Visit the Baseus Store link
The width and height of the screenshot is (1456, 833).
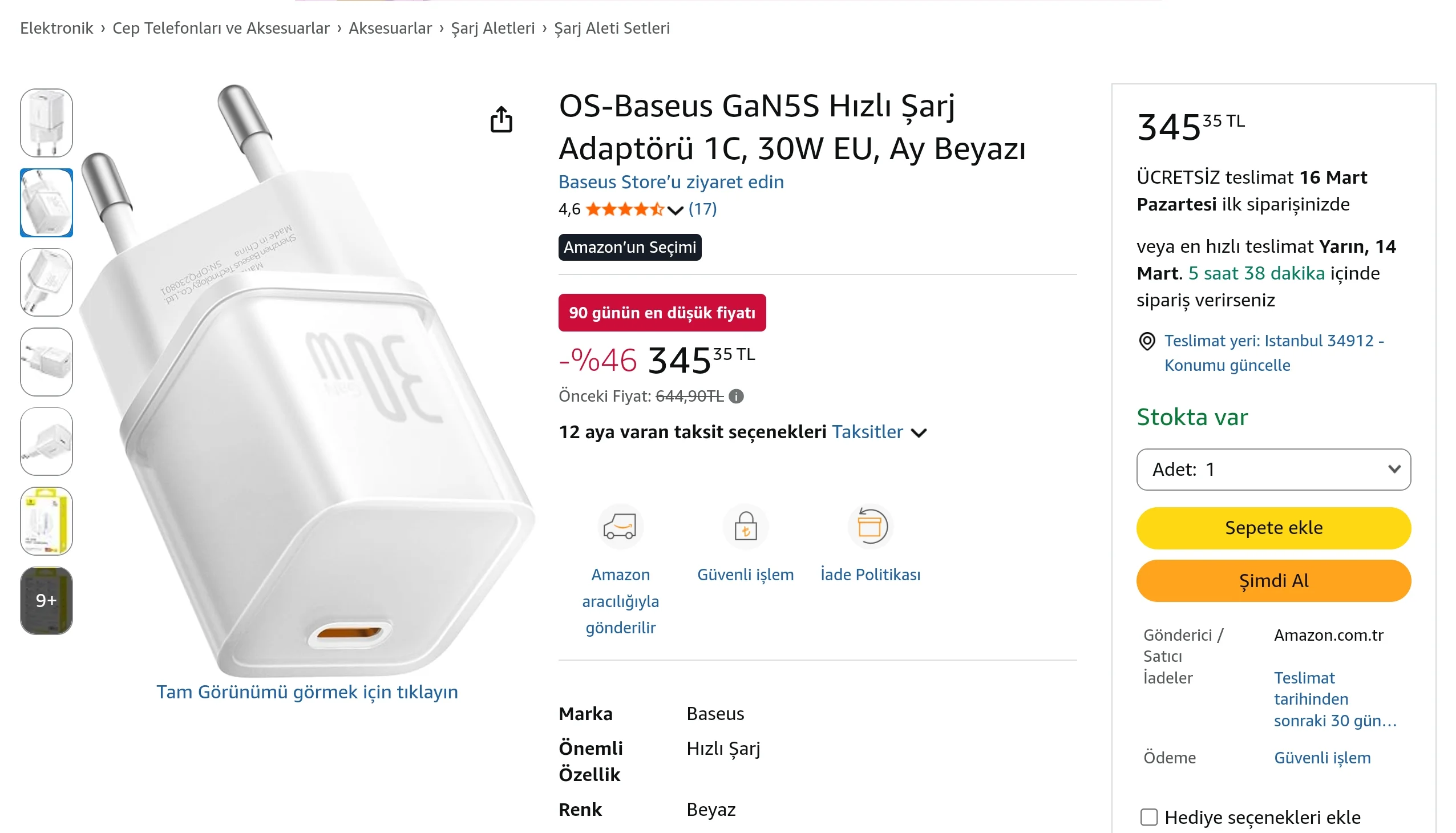670,182
